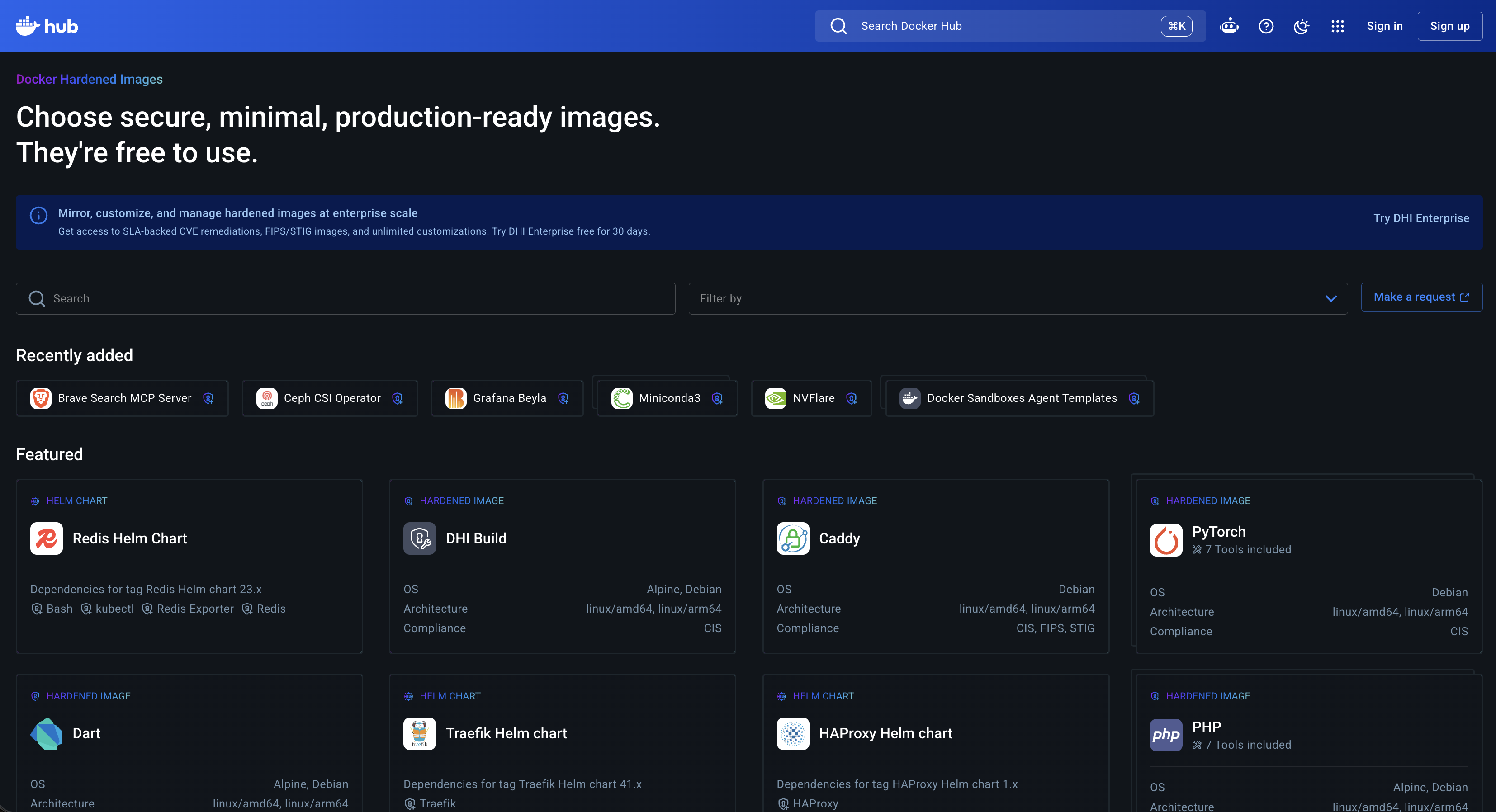The image size is (1496, 812).
Task: Click the Make a request button
Action: pos(1422,297)
